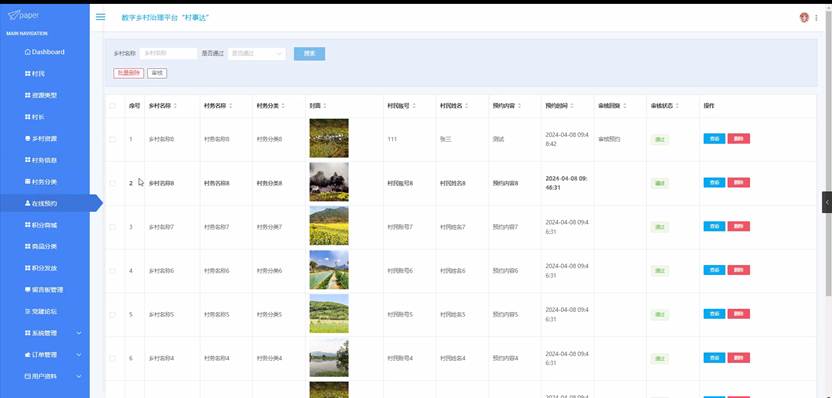Tick the checkbox for row 2
This screenshot has width=832, height=398.
click(x=112, y=183)
